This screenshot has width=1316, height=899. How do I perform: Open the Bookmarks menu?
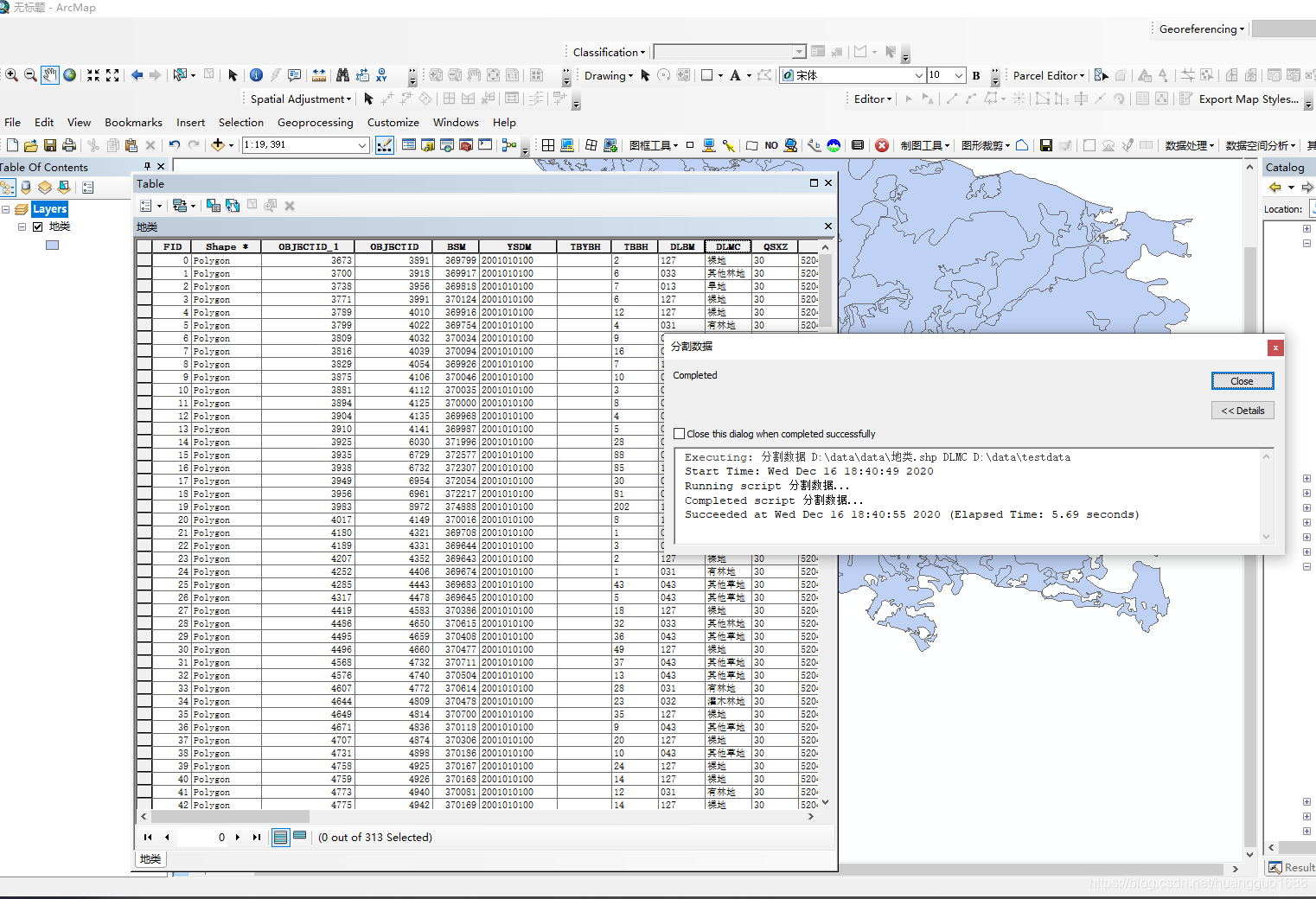[133, 123]
